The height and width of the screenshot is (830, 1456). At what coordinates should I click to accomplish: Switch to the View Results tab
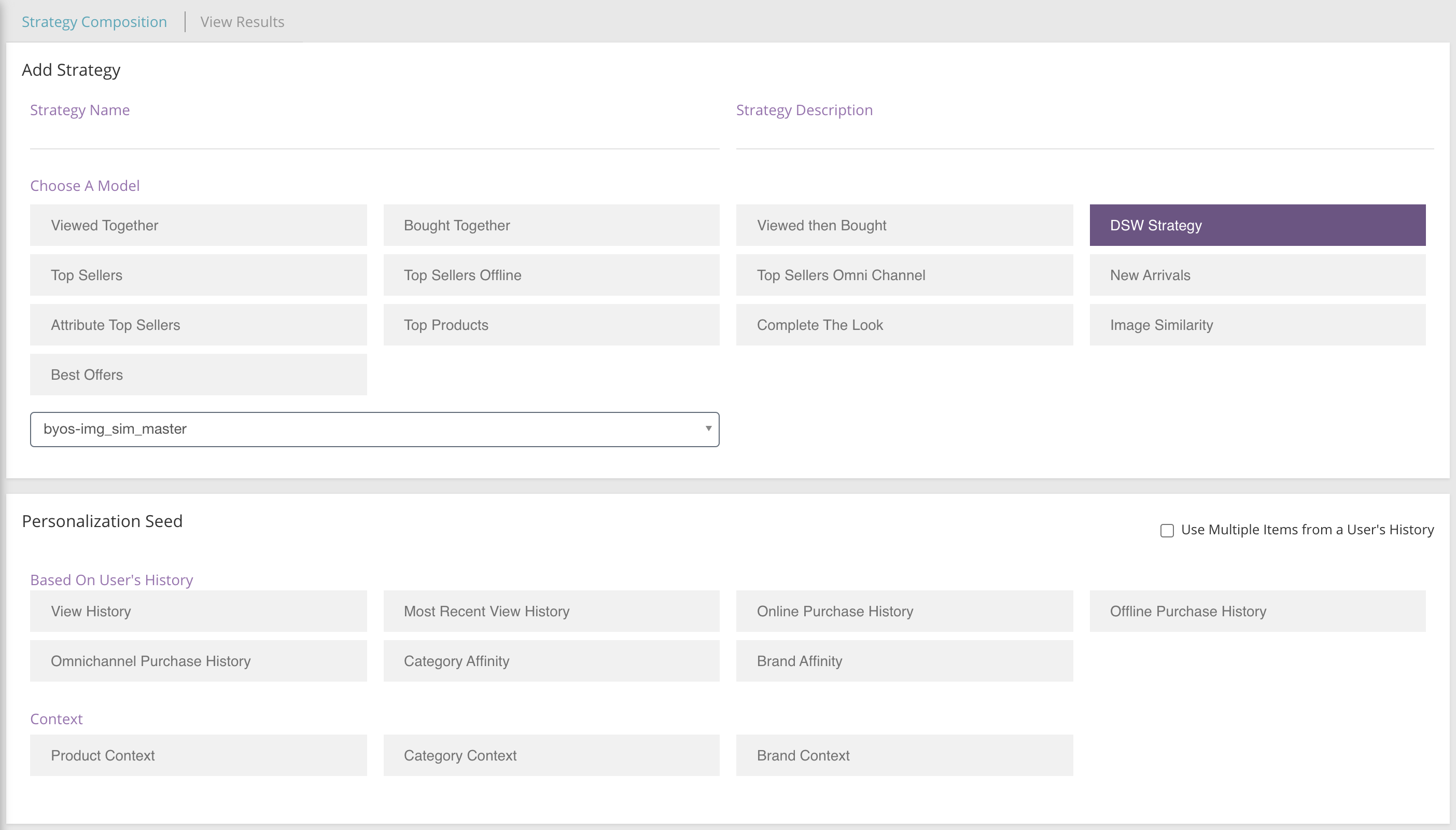coord(242,22)
